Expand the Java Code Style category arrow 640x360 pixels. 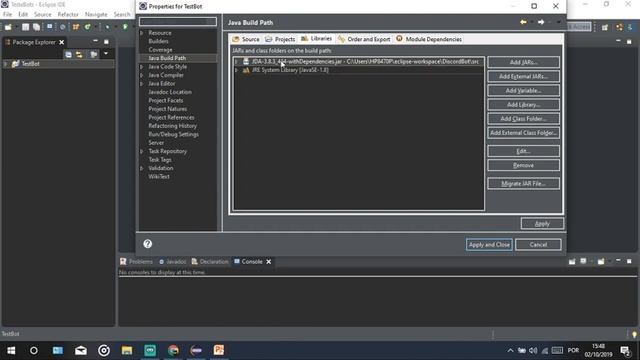click(x=142, y=67)
